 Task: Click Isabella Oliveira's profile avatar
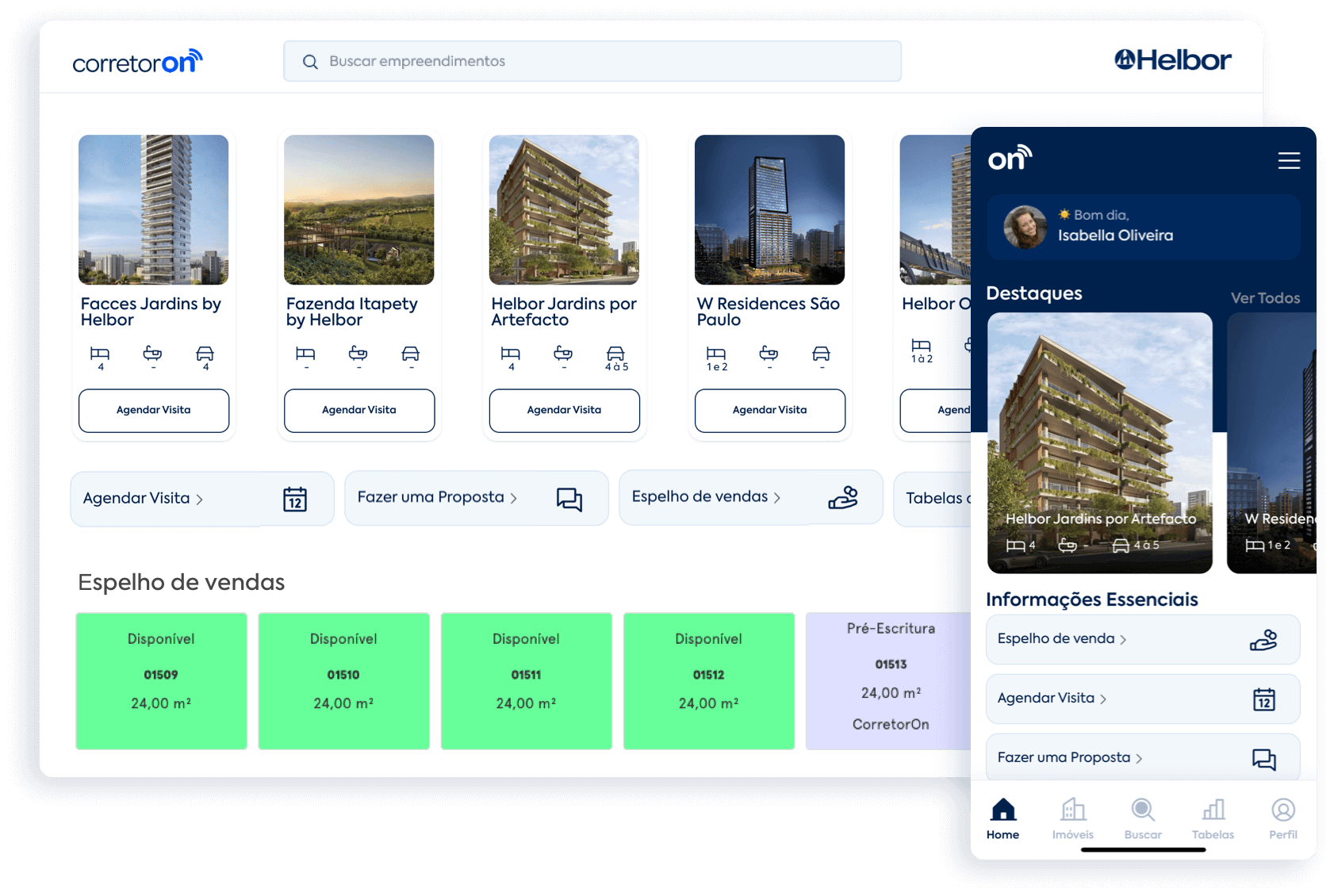coord(1025,227)
